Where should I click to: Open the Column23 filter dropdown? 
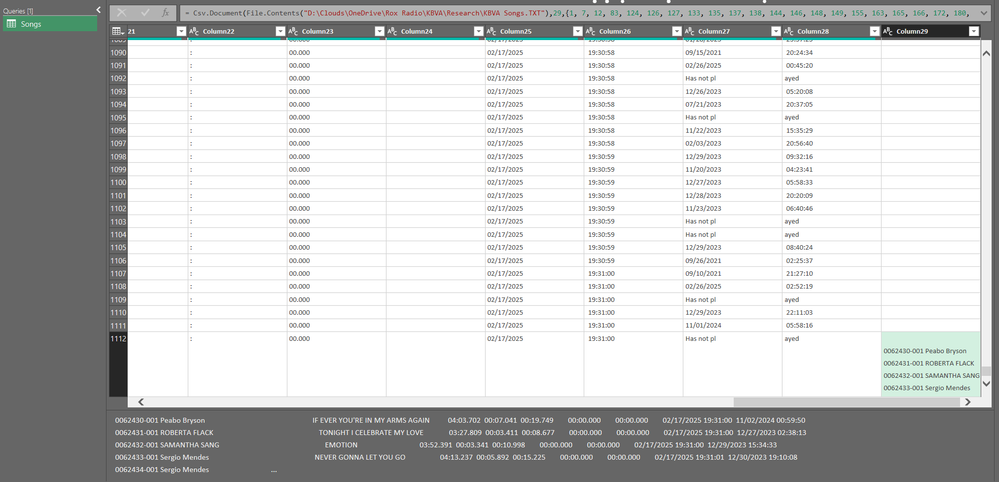pos(380,31)
